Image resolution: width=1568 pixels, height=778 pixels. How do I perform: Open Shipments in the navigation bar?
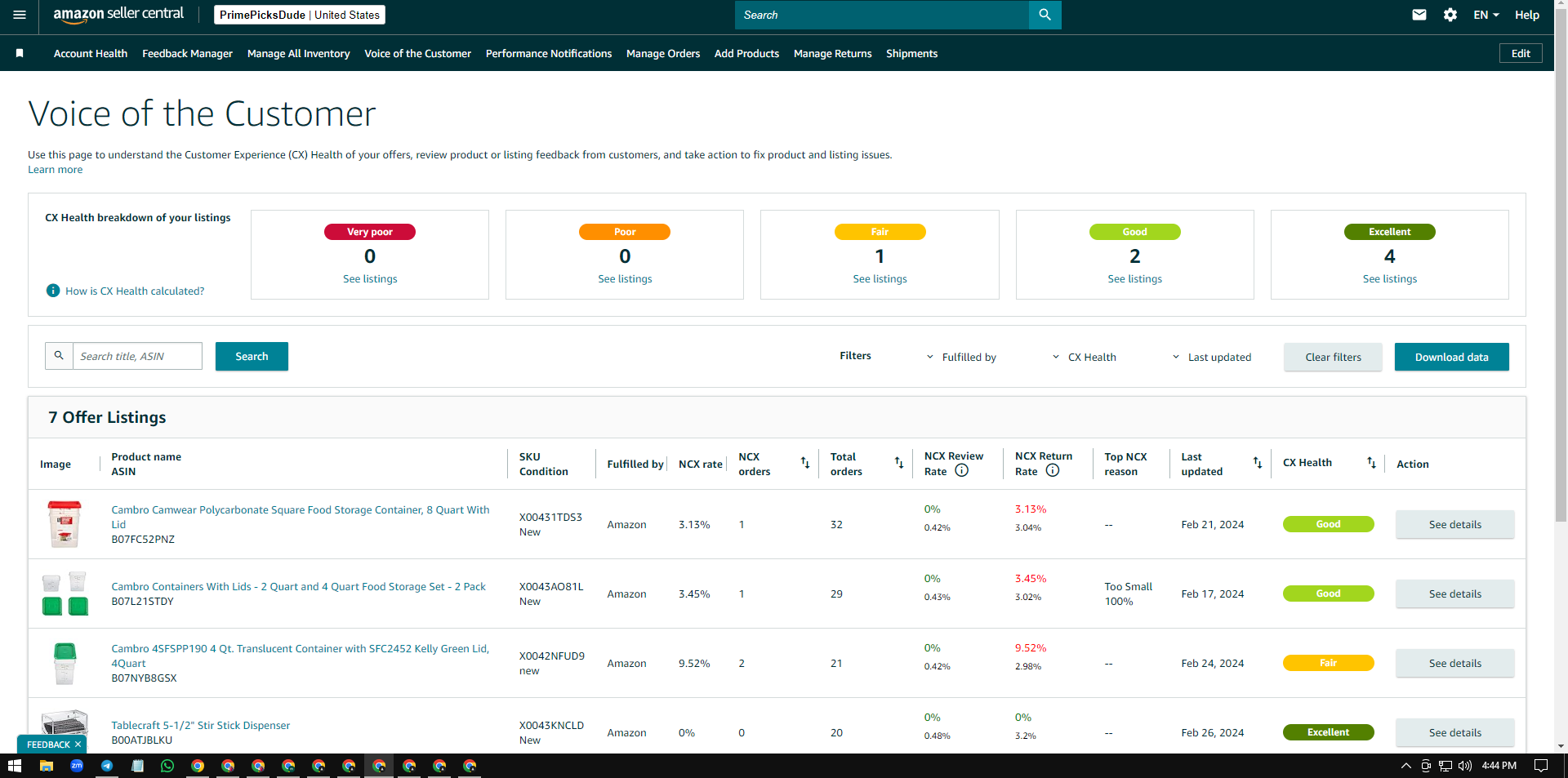pyautogui.click(x=911, y=53)
